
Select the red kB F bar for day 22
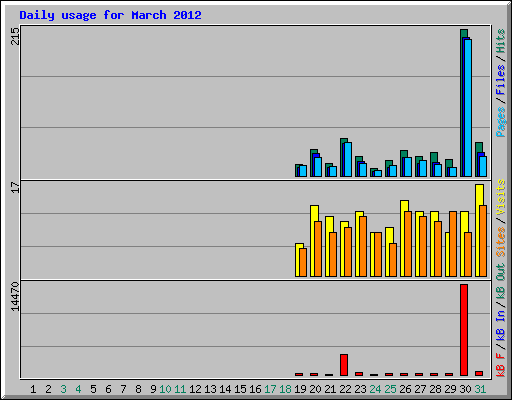[344, 365]
